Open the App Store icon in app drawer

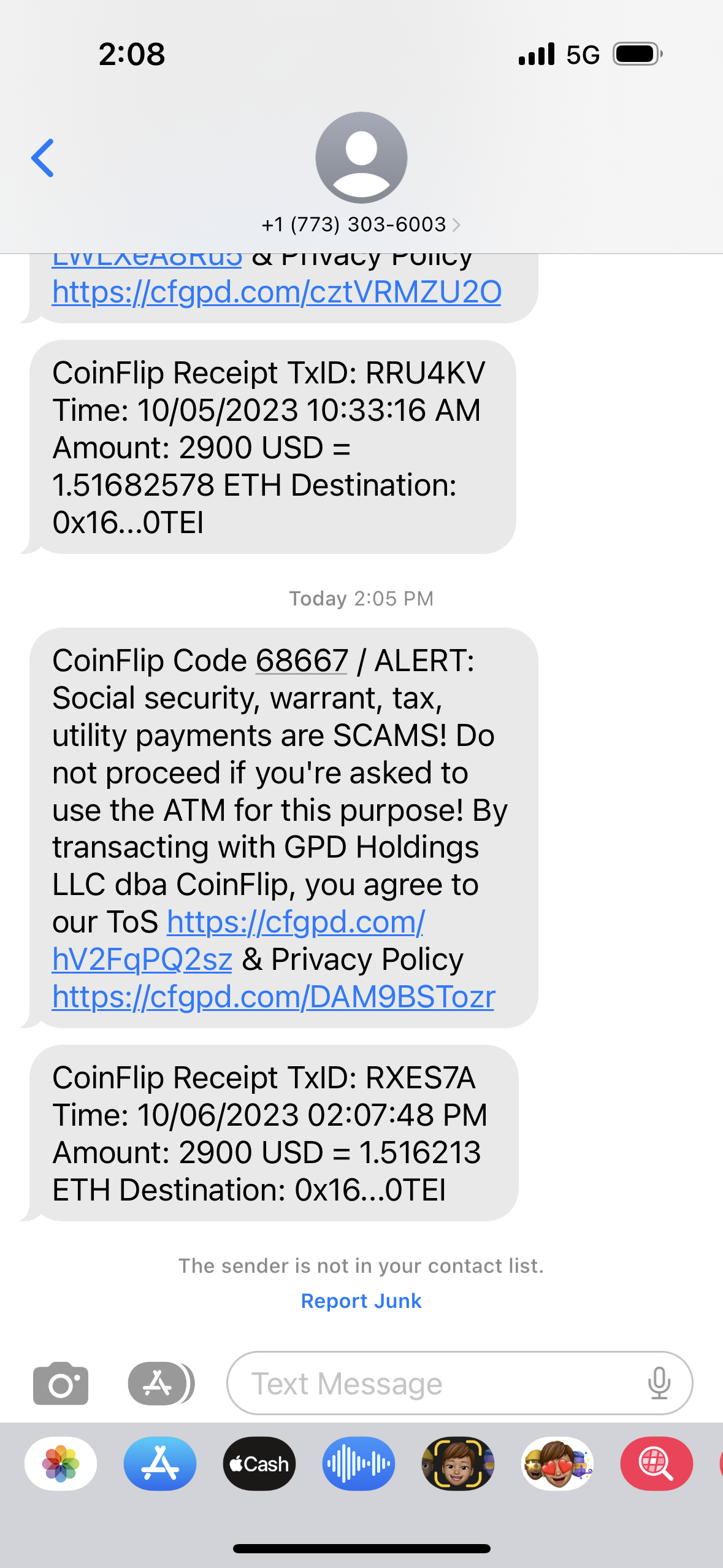click(160, 1464)
